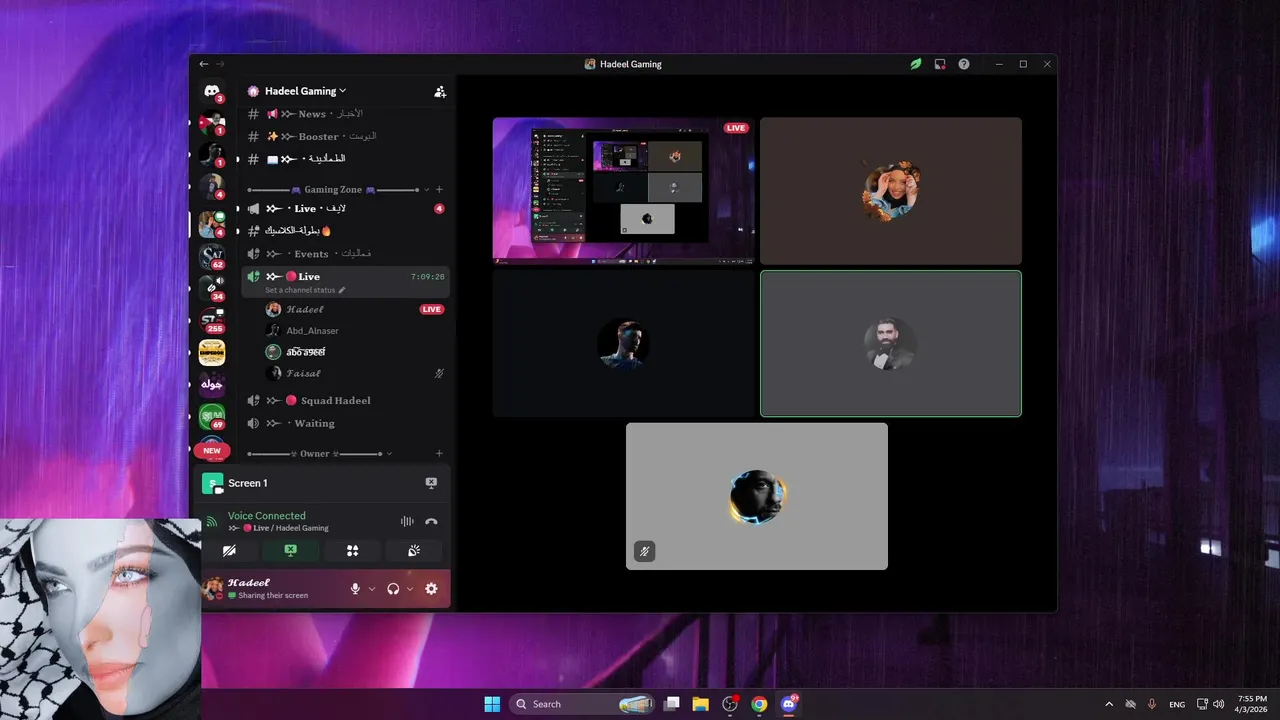Open User Settings gear
This screenshot has height=720, width=1280.
click(x=431, y=589)
